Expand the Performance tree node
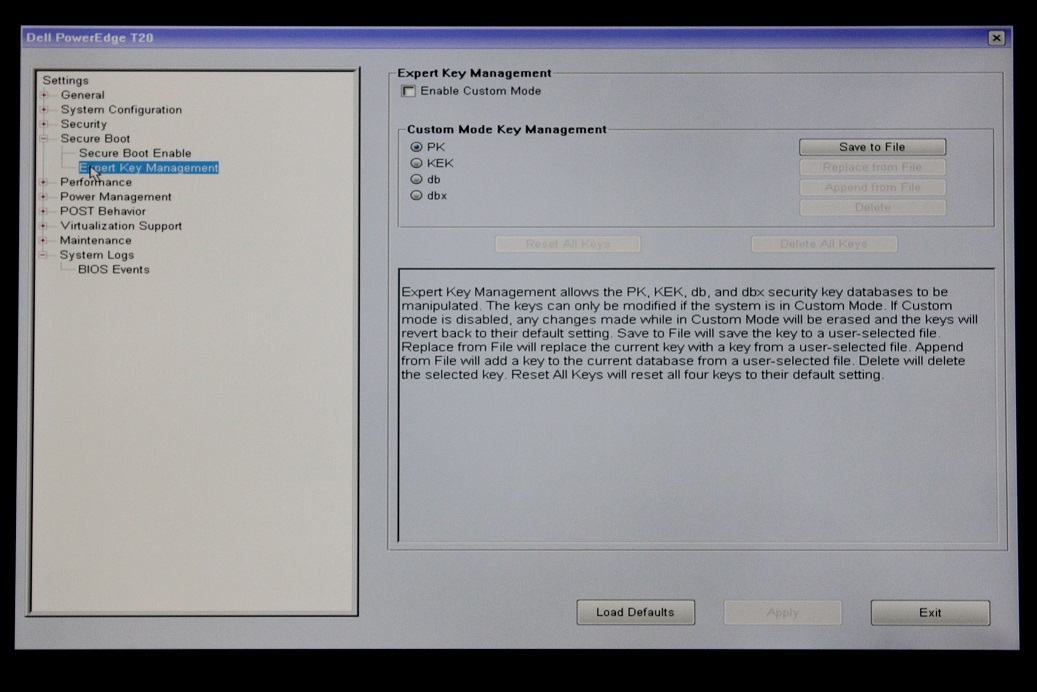Image resolution: width=1037 pixels, height=692 pixels. (44, 182)
